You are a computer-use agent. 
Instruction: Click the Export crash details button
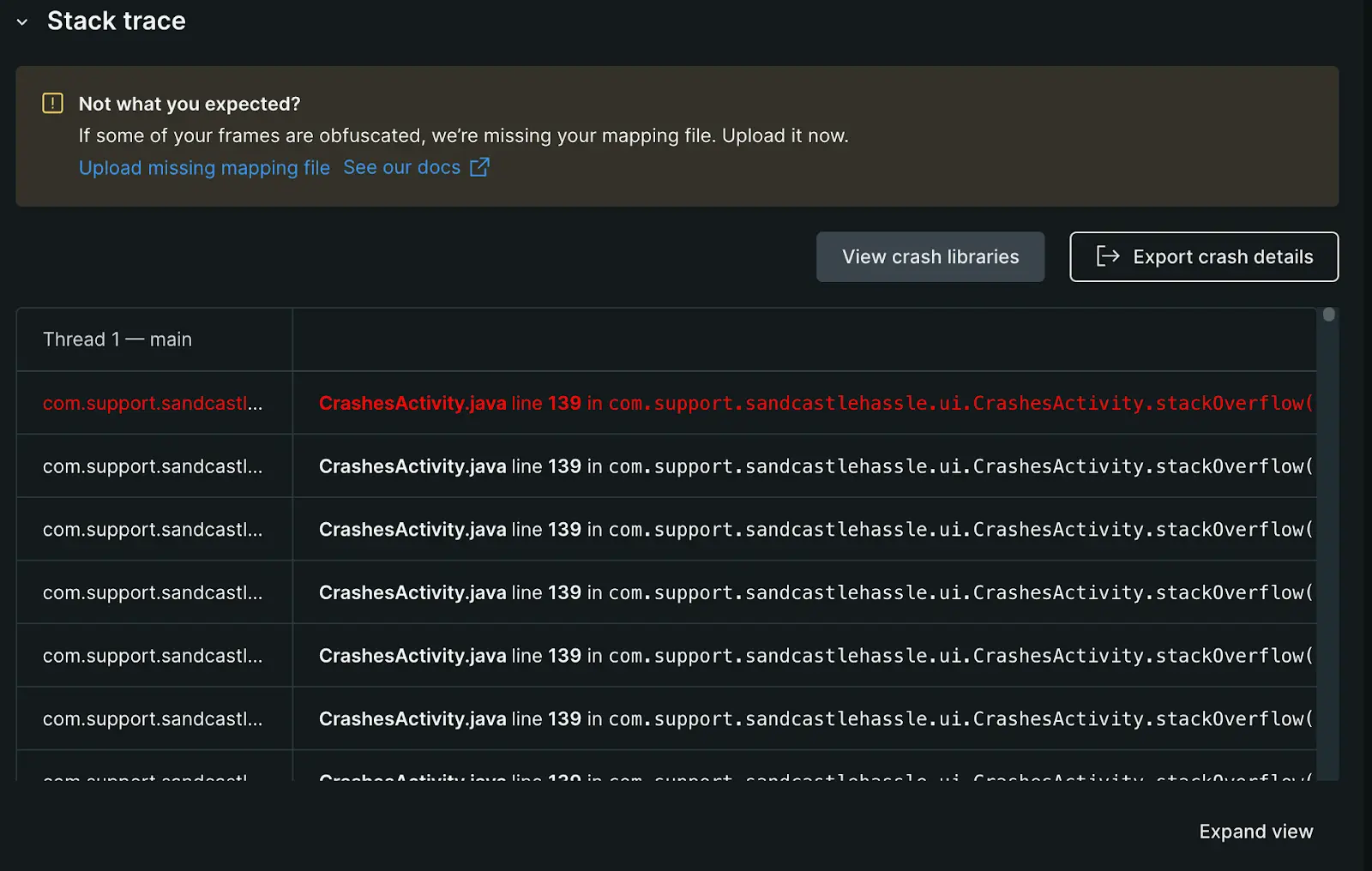[x=1203, y=256]
